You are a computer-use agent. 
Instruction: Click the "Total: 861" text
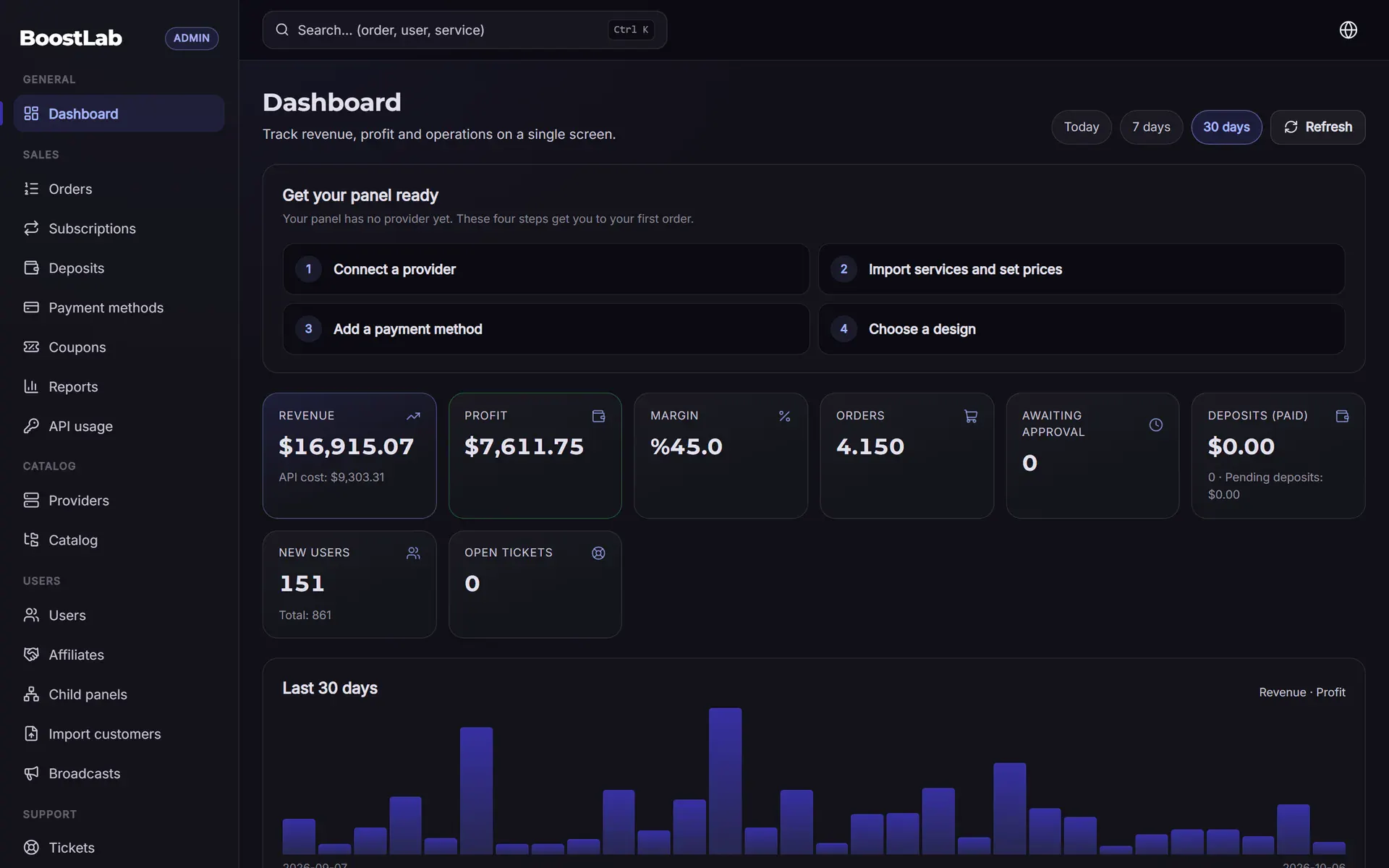coord(305,616)
